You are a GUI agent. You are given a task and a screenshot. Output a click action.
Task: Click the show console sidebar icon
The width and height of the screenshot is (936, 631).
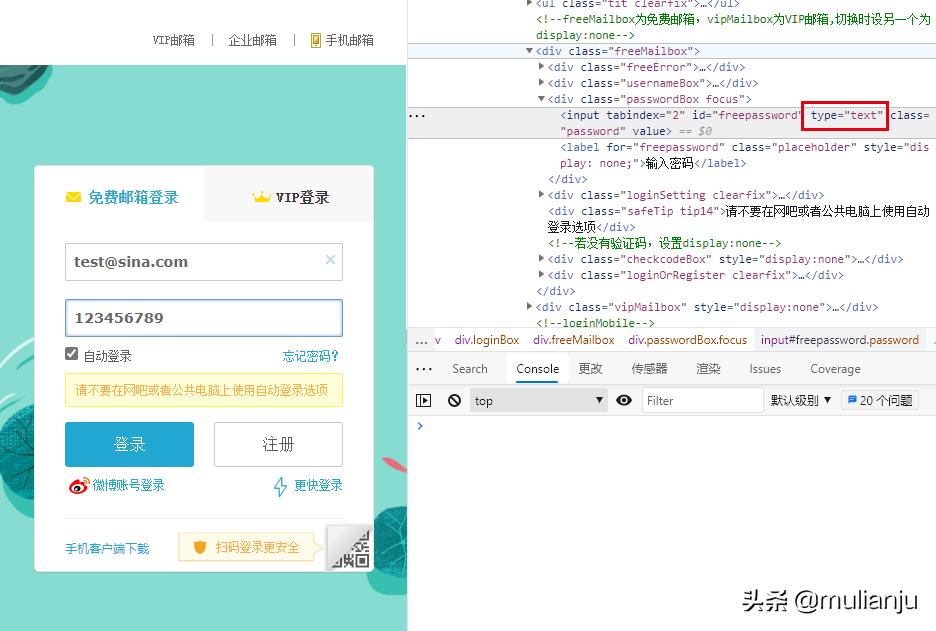tap(423, 400)
